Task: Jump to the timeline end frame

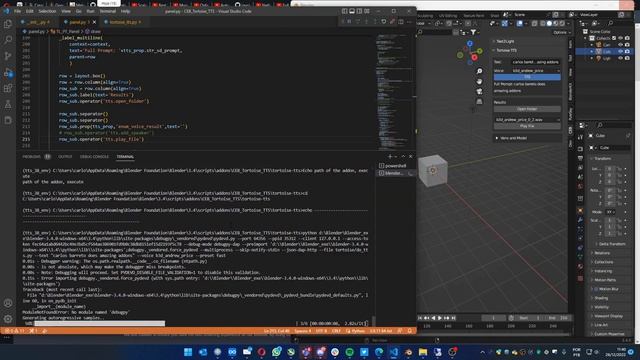Action: [453, 318]
